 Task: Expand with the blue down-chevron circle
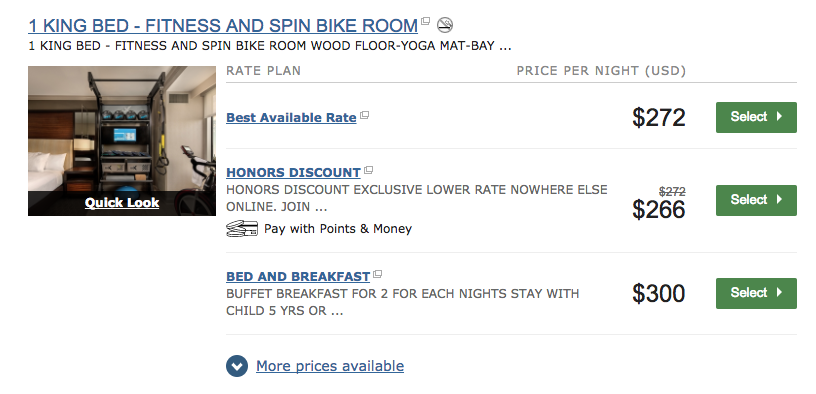point(237,366)
